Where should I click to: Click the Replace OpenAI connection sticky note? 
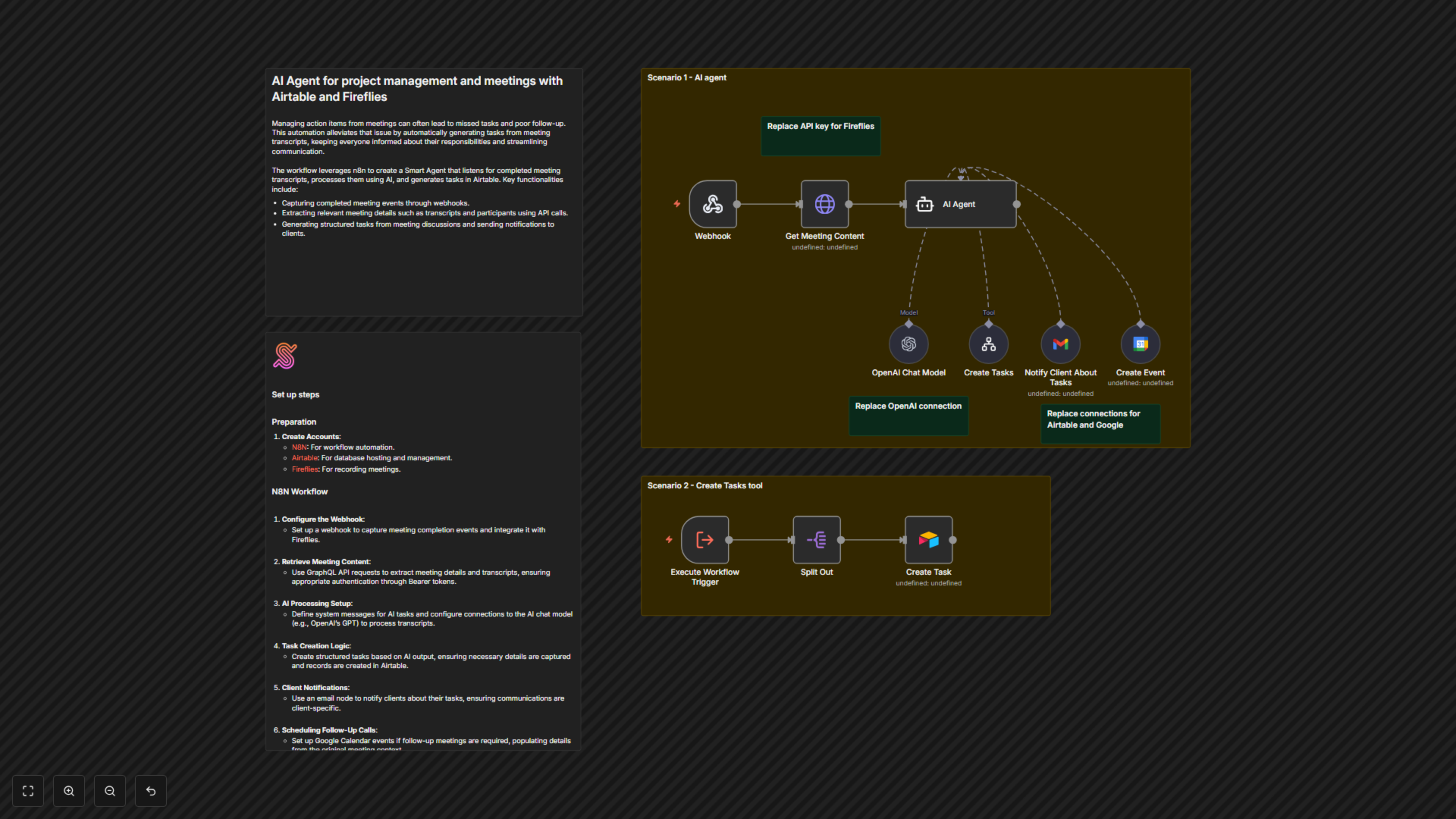pyautogui.click(x=908, y=416)
